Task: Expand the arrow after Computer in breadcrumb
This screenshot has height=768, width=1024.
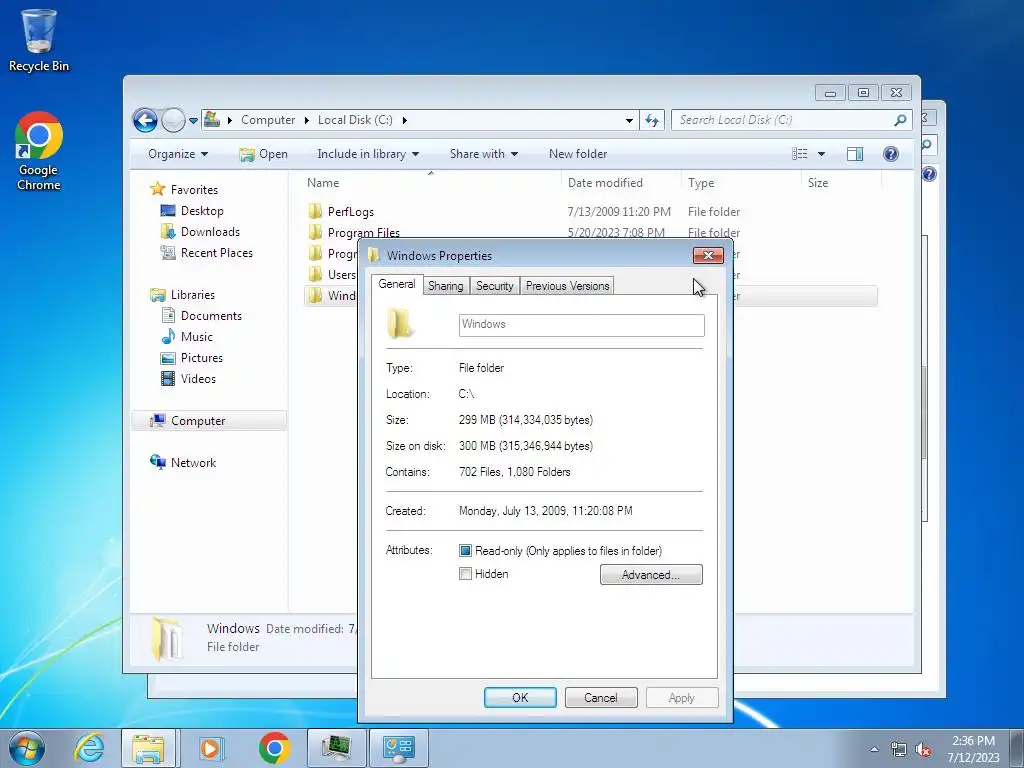Action: 307,120
